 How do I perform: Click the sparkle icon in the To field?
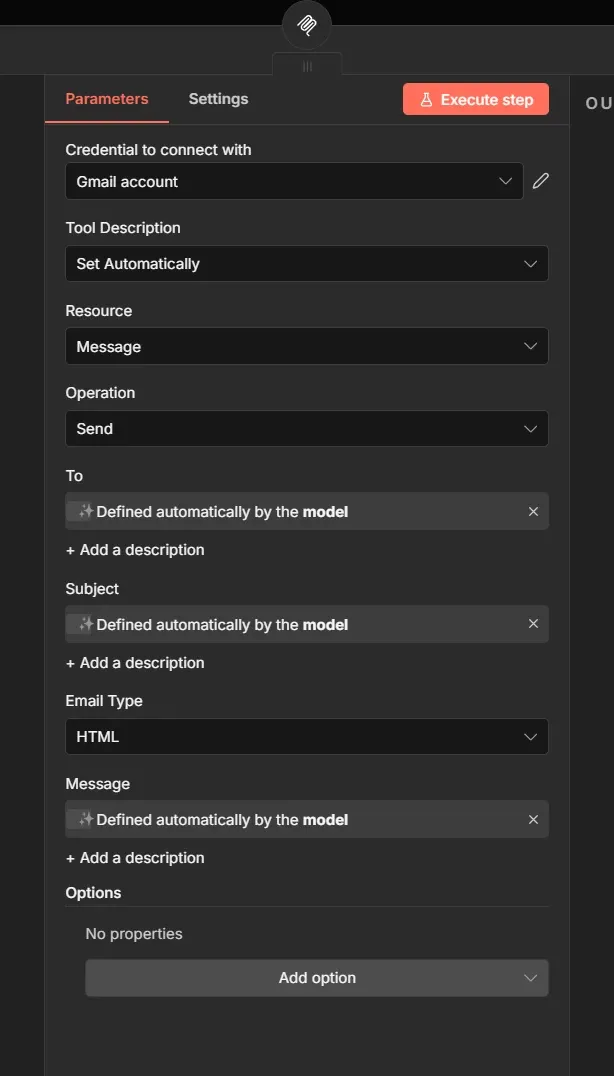click(83, 511)
